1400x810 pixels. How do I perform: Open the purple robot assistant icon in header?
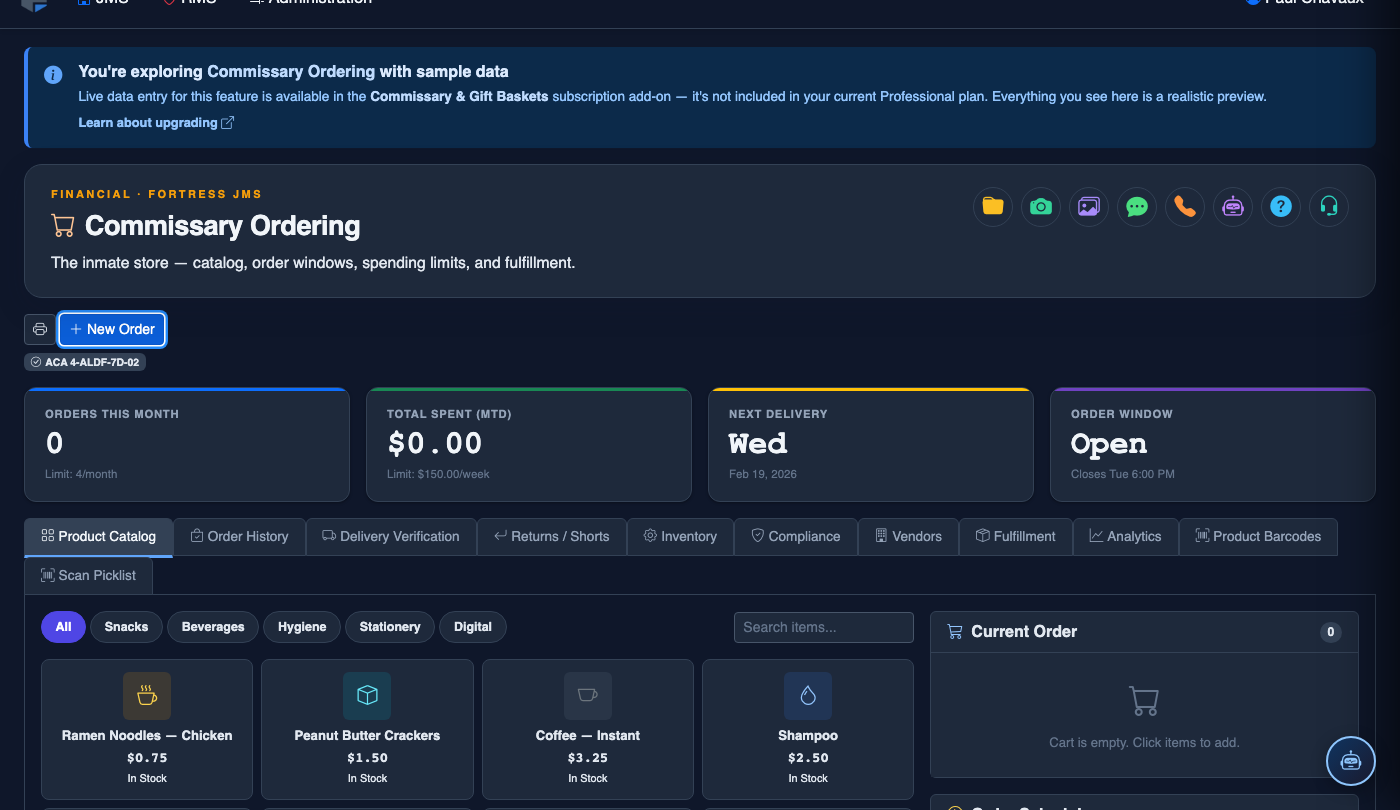[1233, 207]
